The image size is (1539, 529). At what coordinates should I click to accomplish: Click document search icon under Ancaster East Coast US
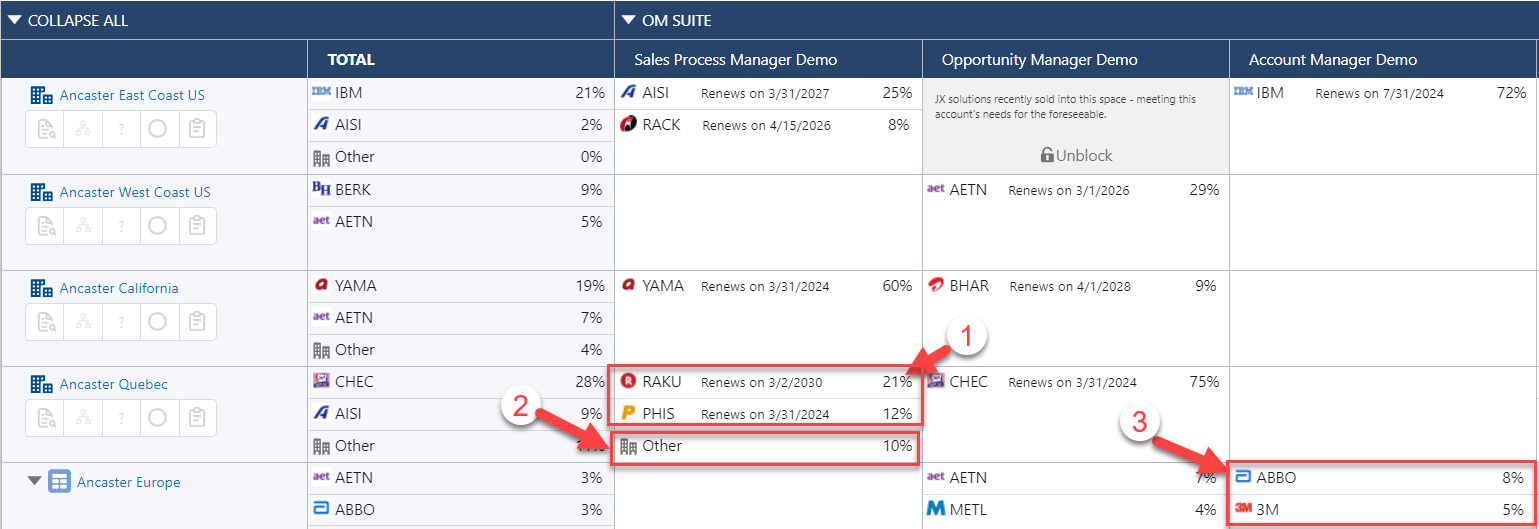(46, 129)
